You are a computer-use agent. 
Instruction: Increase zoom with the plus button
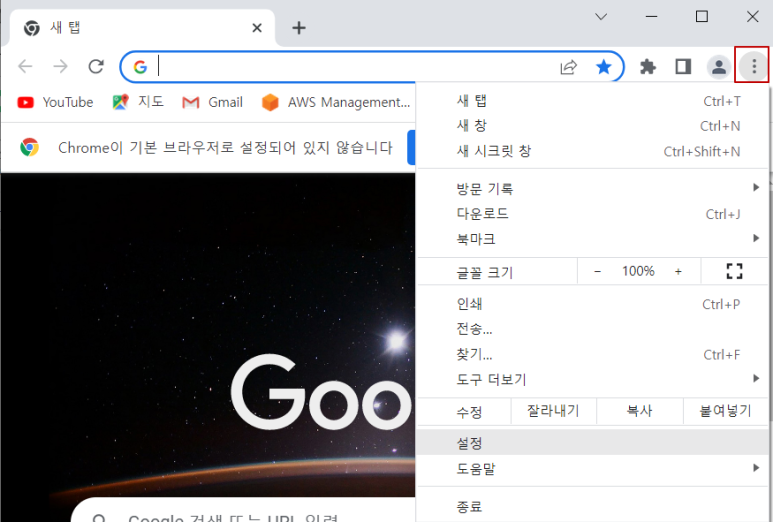(678, 272)
